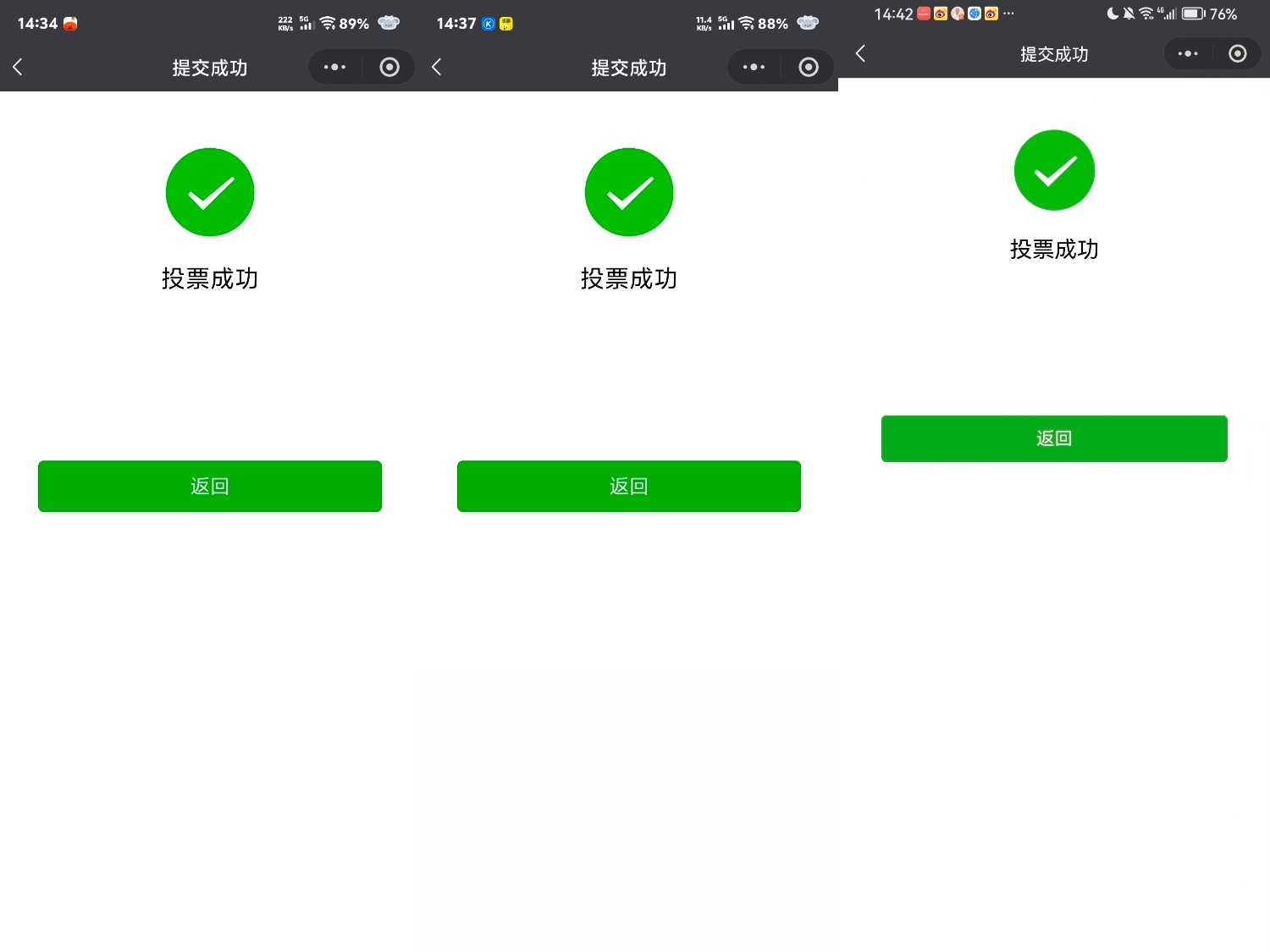
Task: Tap 投票成功 text in 14:42 screenshot
Action: click(x=1054, y=249)
